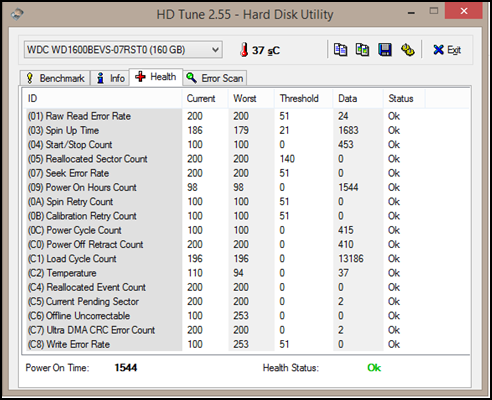The height and width of the screenshot is (400, 492).
Task: Maximize the HD Tune window
Action: [x=434, y=11]
